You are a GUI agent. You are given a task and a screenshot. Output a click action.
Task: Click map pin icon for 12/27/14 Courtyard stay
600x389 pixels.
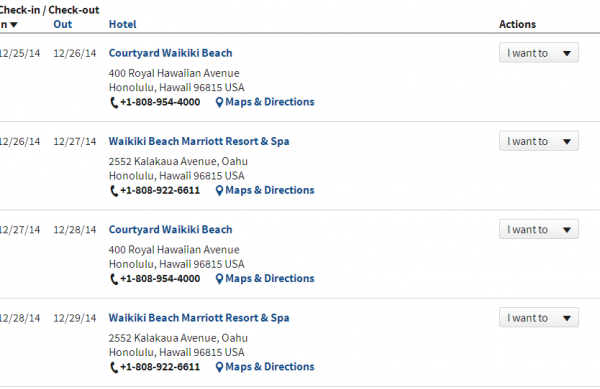point(219,279)
